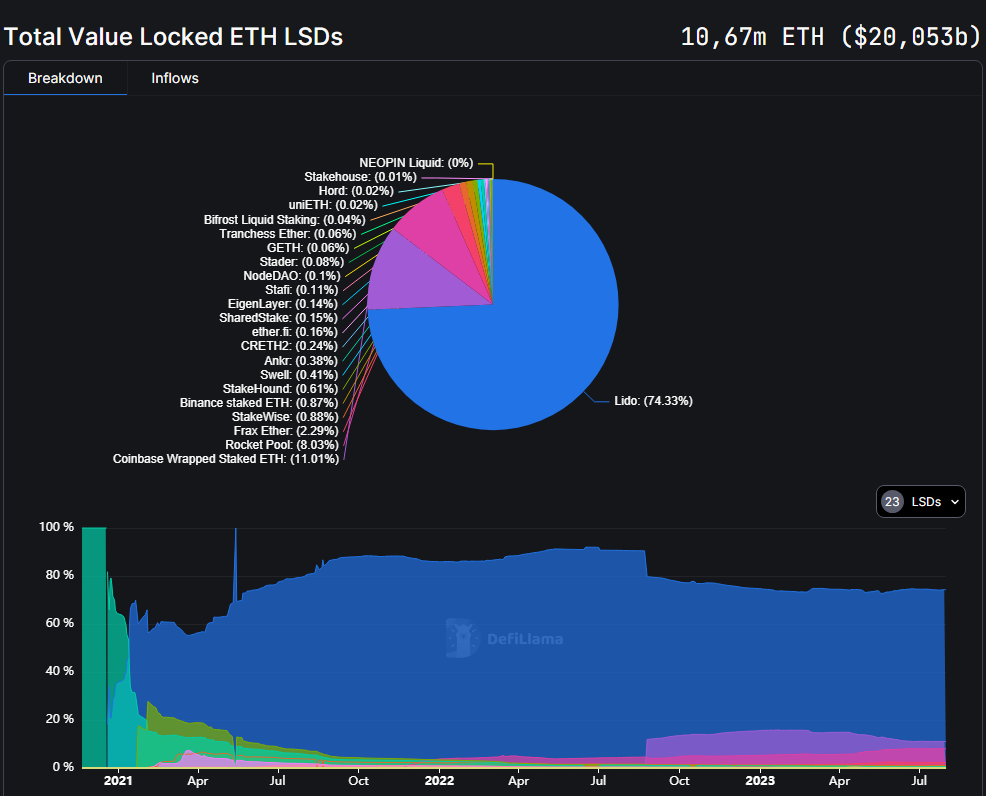Click the Oct 2022 x-axis tick label
The width and height of the screenshot is (986, 796).
pos(679,781)
